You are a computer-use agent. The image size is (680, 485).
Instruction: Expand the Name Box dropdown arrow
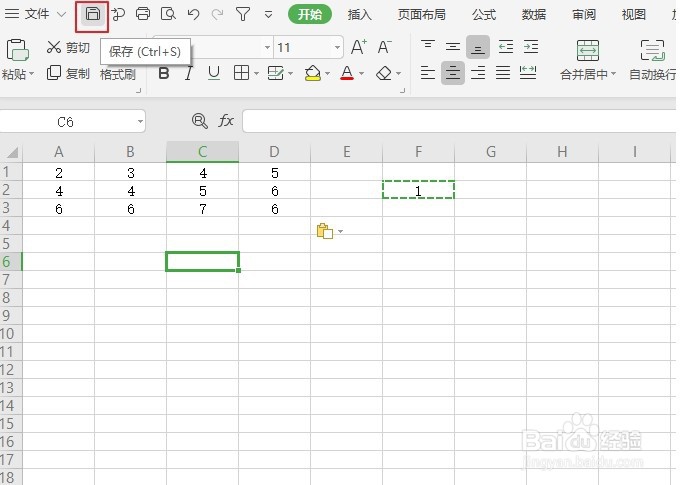[140, 122]
